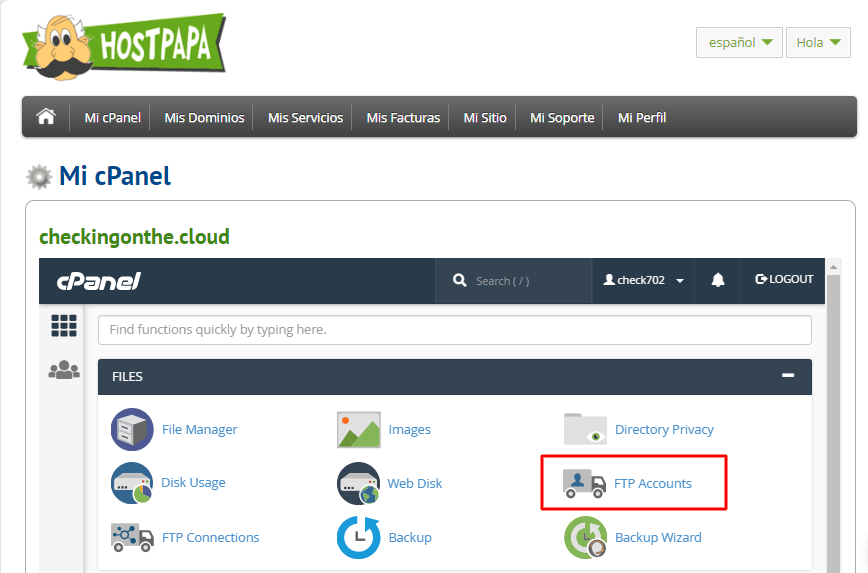This screenshot has height=573, width=868.
Task: Open the Mi Soporte menu item
Action: tap(562, 117)
